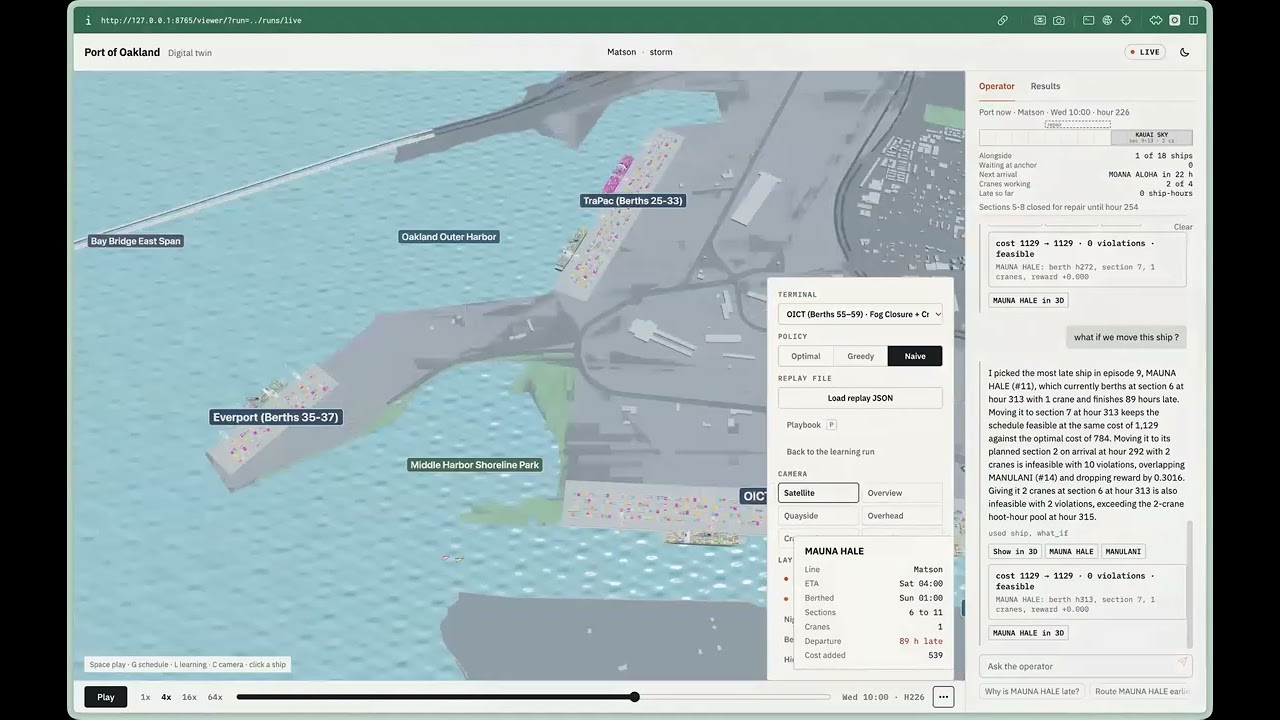Click Back to the learning run
The height and width of the screenshot is (720, 1280).
tap(830, 452)
